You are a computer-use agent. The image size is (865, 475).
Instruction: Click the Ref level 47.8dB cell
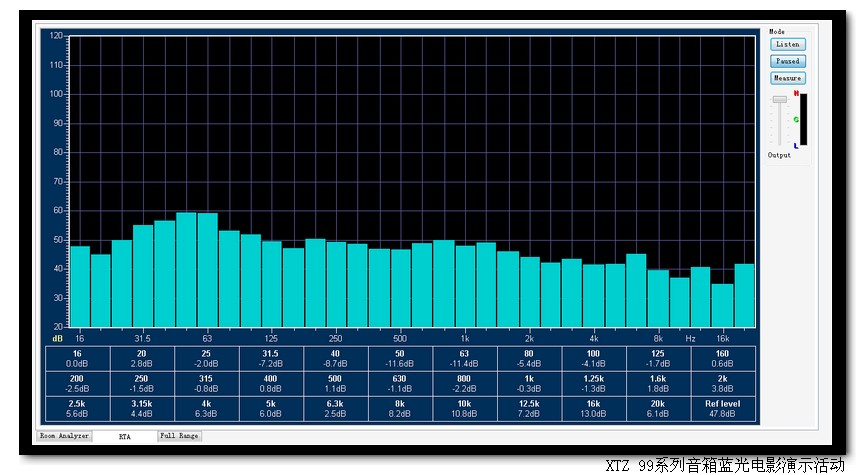point(723,409)
